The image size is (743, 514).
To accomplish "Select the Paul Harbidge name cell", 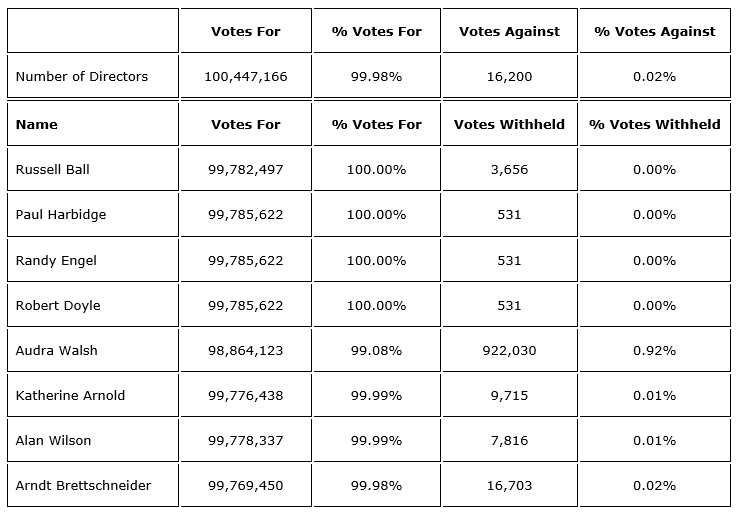I will click(61, 215).
